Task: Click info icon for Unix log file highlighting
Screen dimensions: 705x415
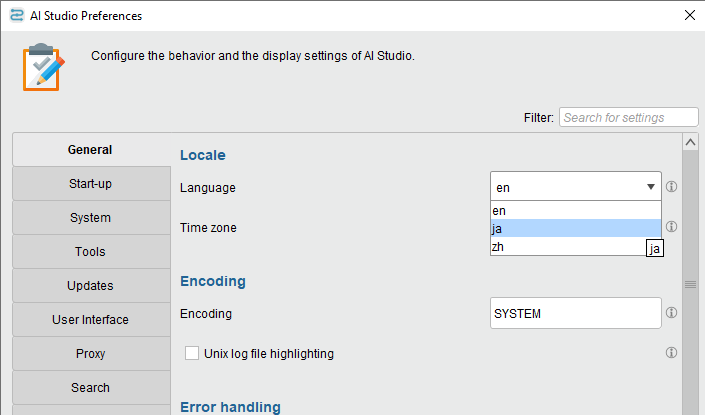Action: pos(671,353)
